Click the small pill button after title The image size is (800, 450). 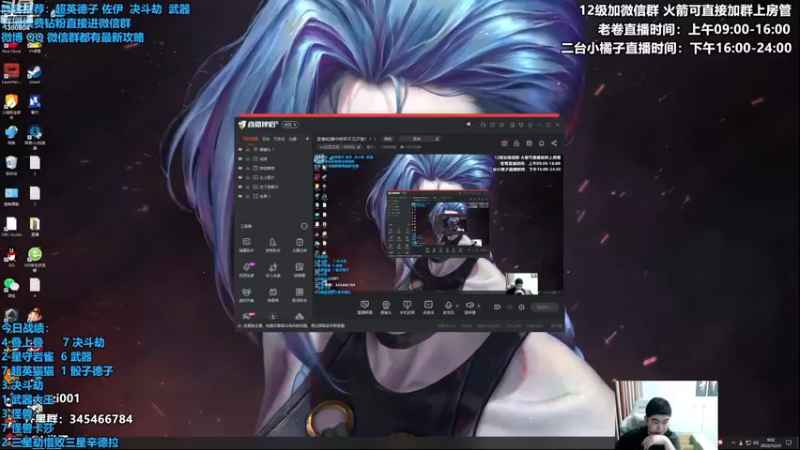(x=388, y=139)
